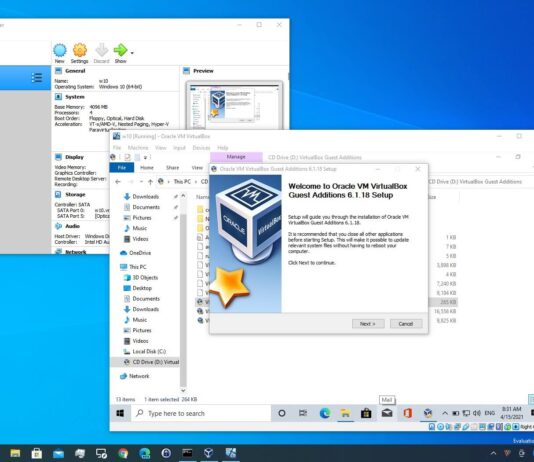The width and height of the screenshot is (534, 462).
Task: Select pinned Documents in Quick access
Action: pyautogui.click(x=146, y=207)
